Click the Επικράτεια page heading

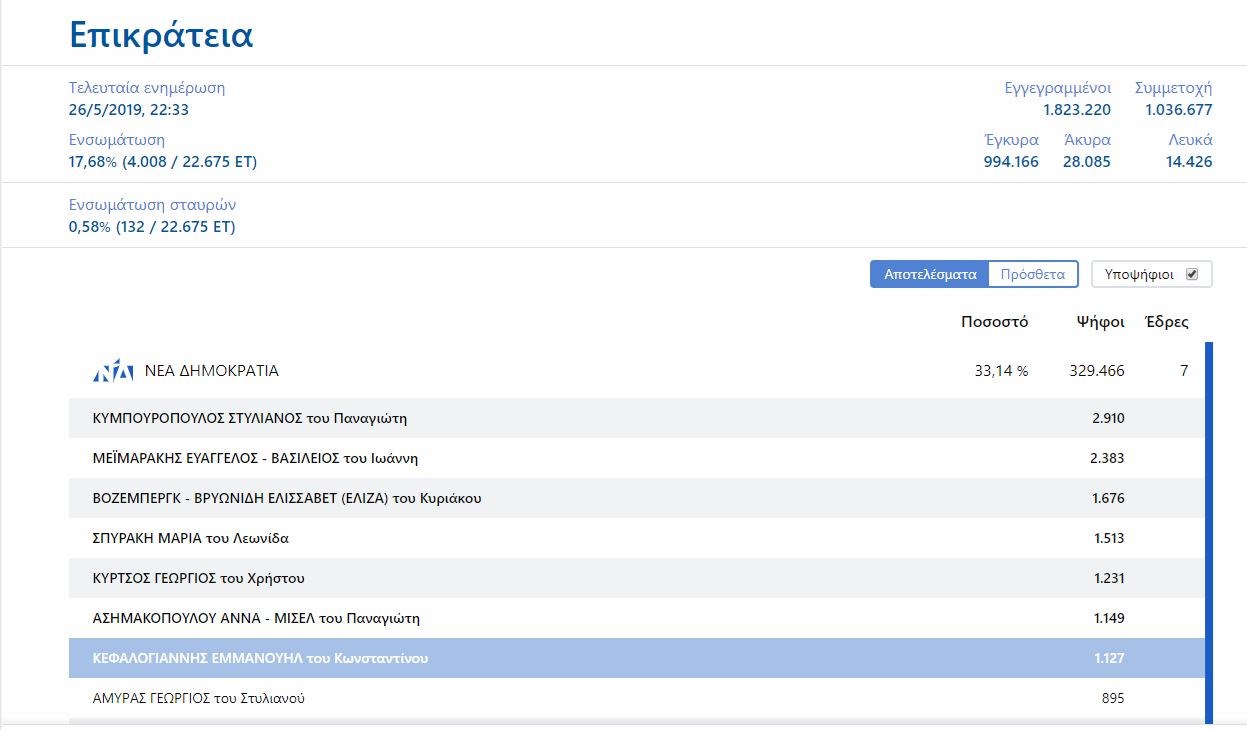point(161,35)
